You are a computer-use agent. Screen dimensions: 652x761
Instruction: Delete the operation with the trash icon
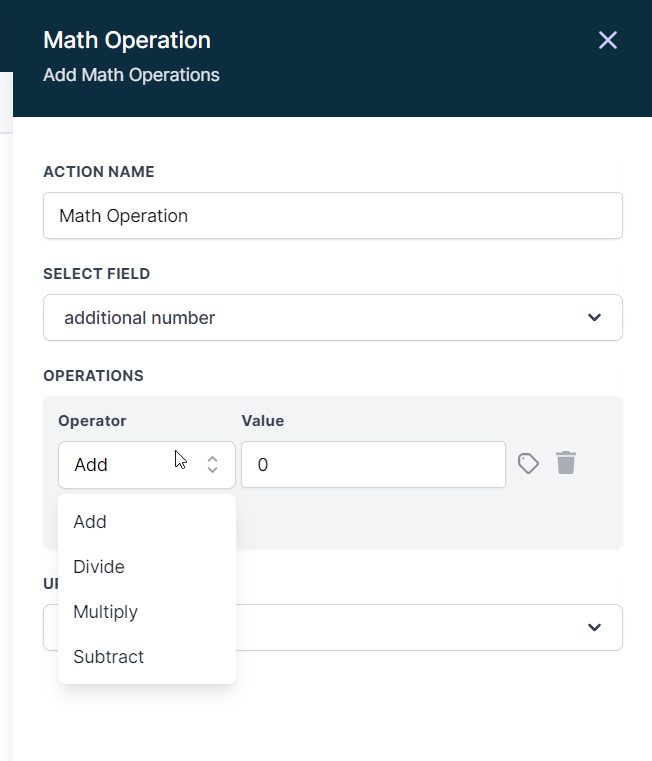point(566,463)
